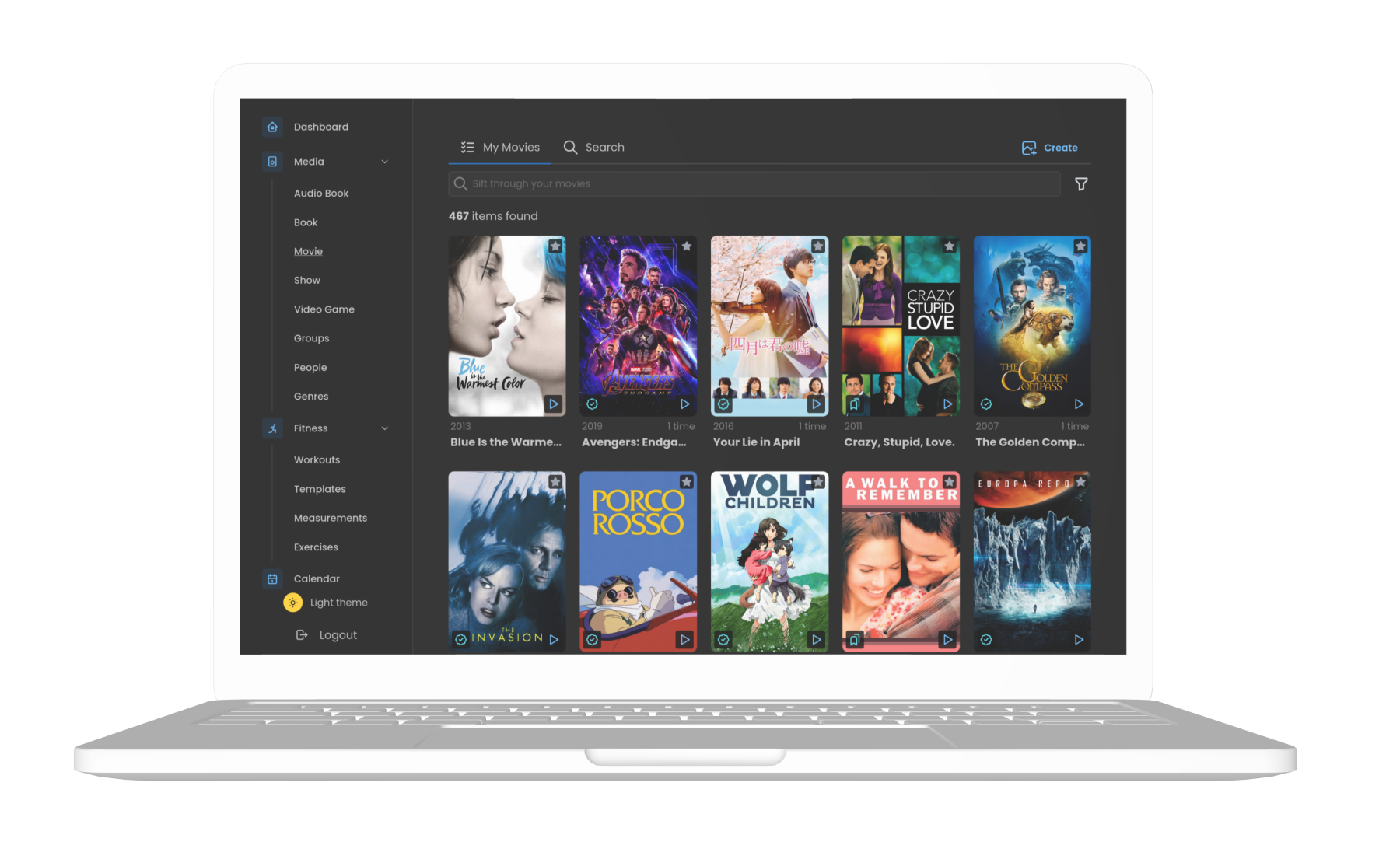This screenshot has width=1400, height=849.
Task: Click bookmark badge on A Walk to Remember
Action: point(855,640)
